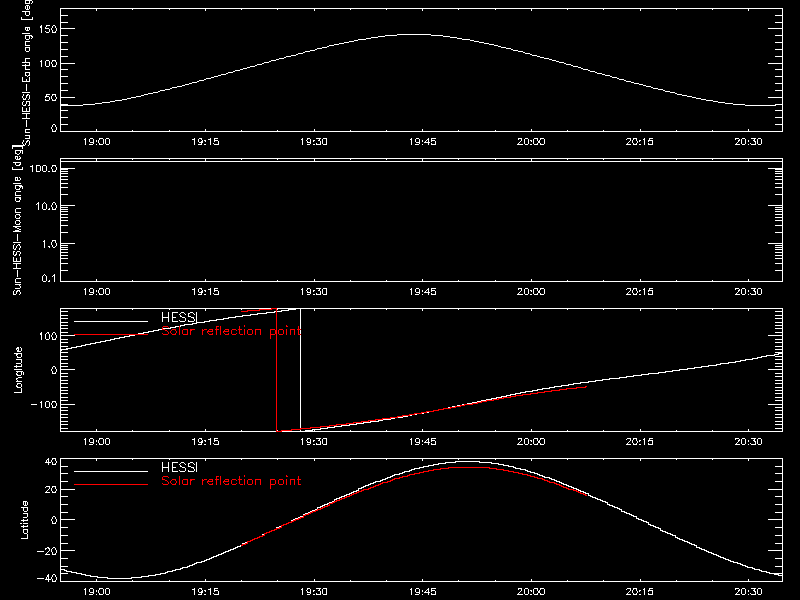Click the 0 tick label on Latitude axis
This screenshot has height=600, width=800.
(54, 520)
